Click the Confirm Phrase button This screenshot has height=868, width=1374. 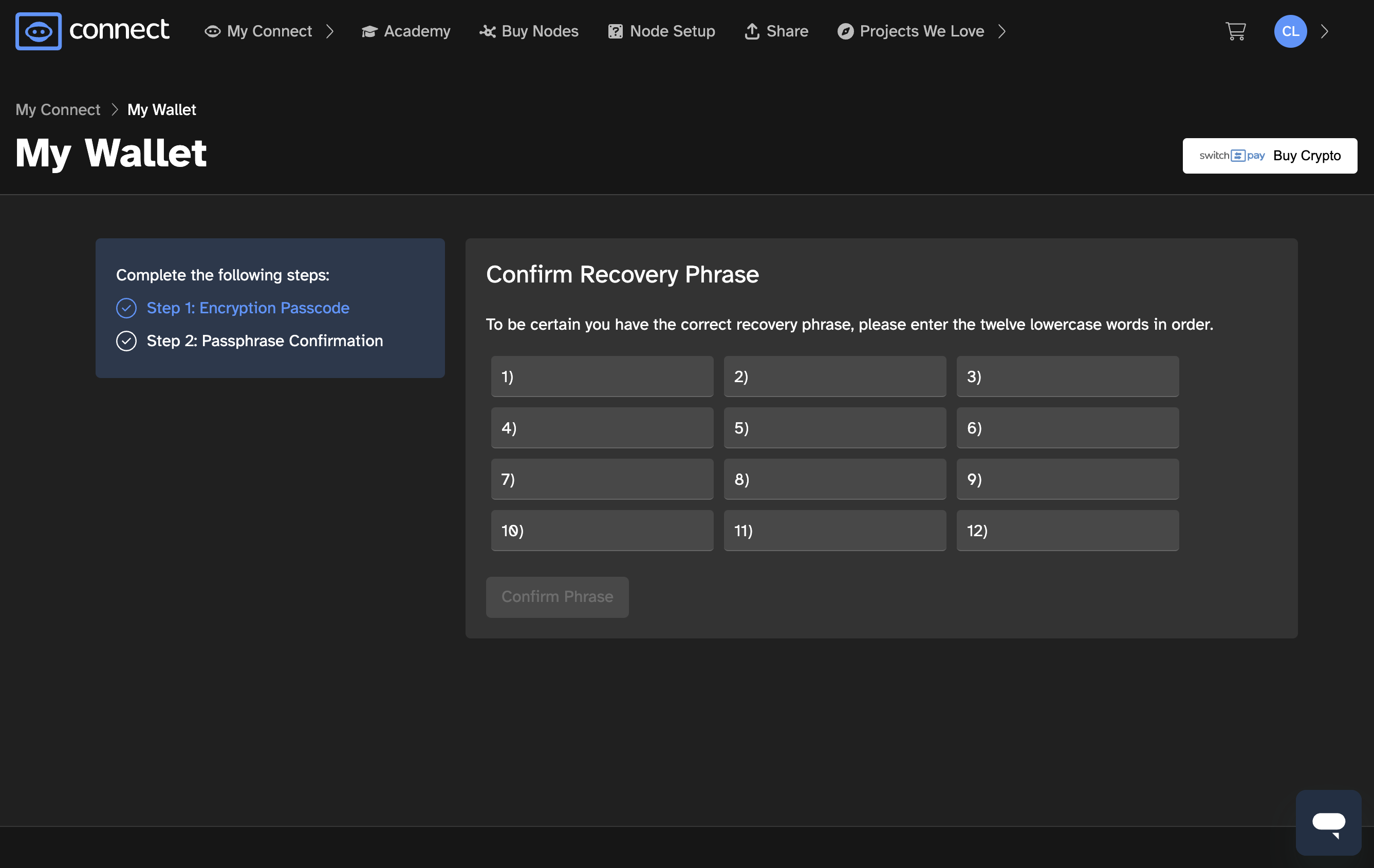click(x=557, y=597)
